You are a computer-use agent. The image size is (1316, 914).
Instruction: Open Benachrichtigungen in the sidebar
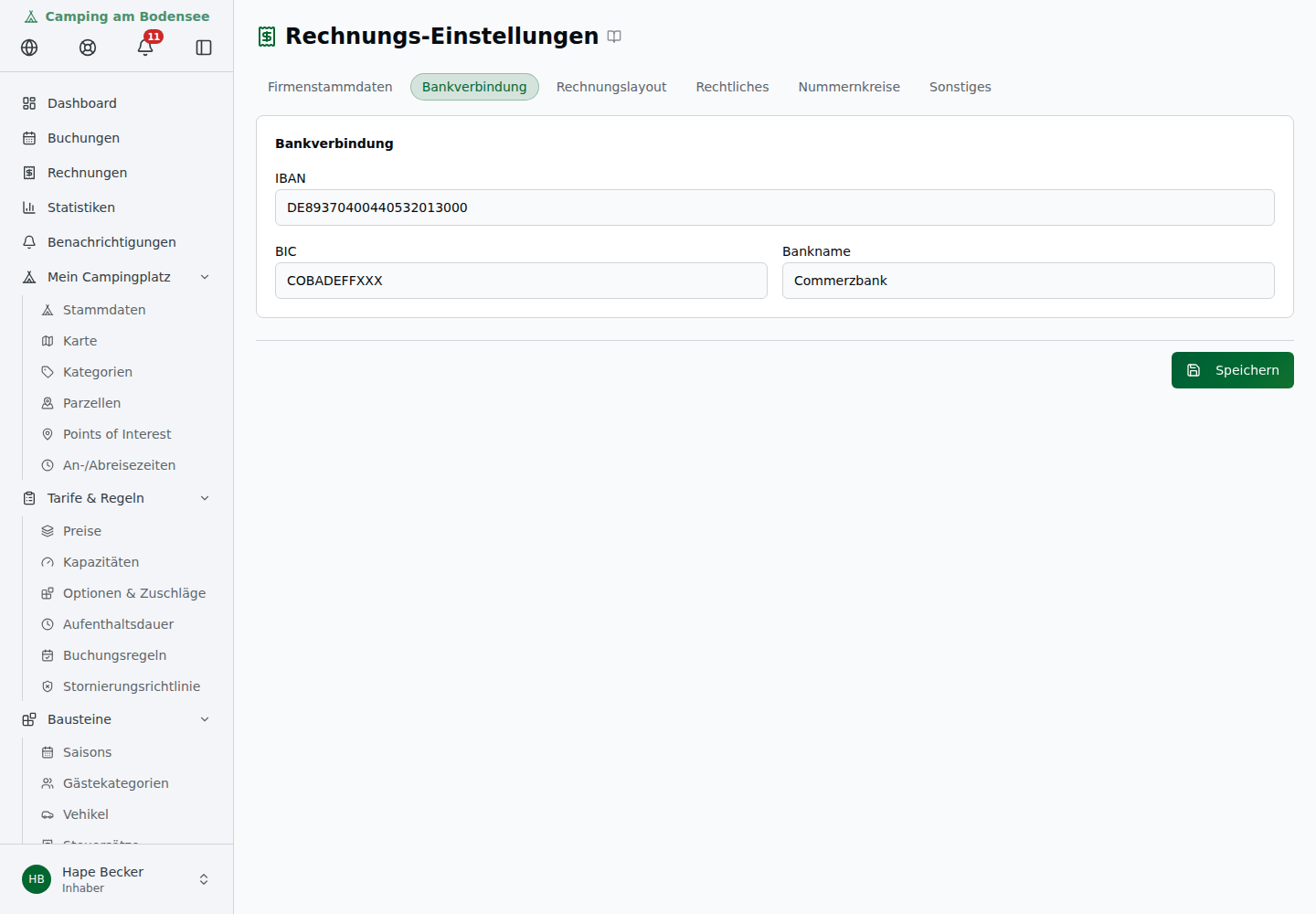(117, 242)
